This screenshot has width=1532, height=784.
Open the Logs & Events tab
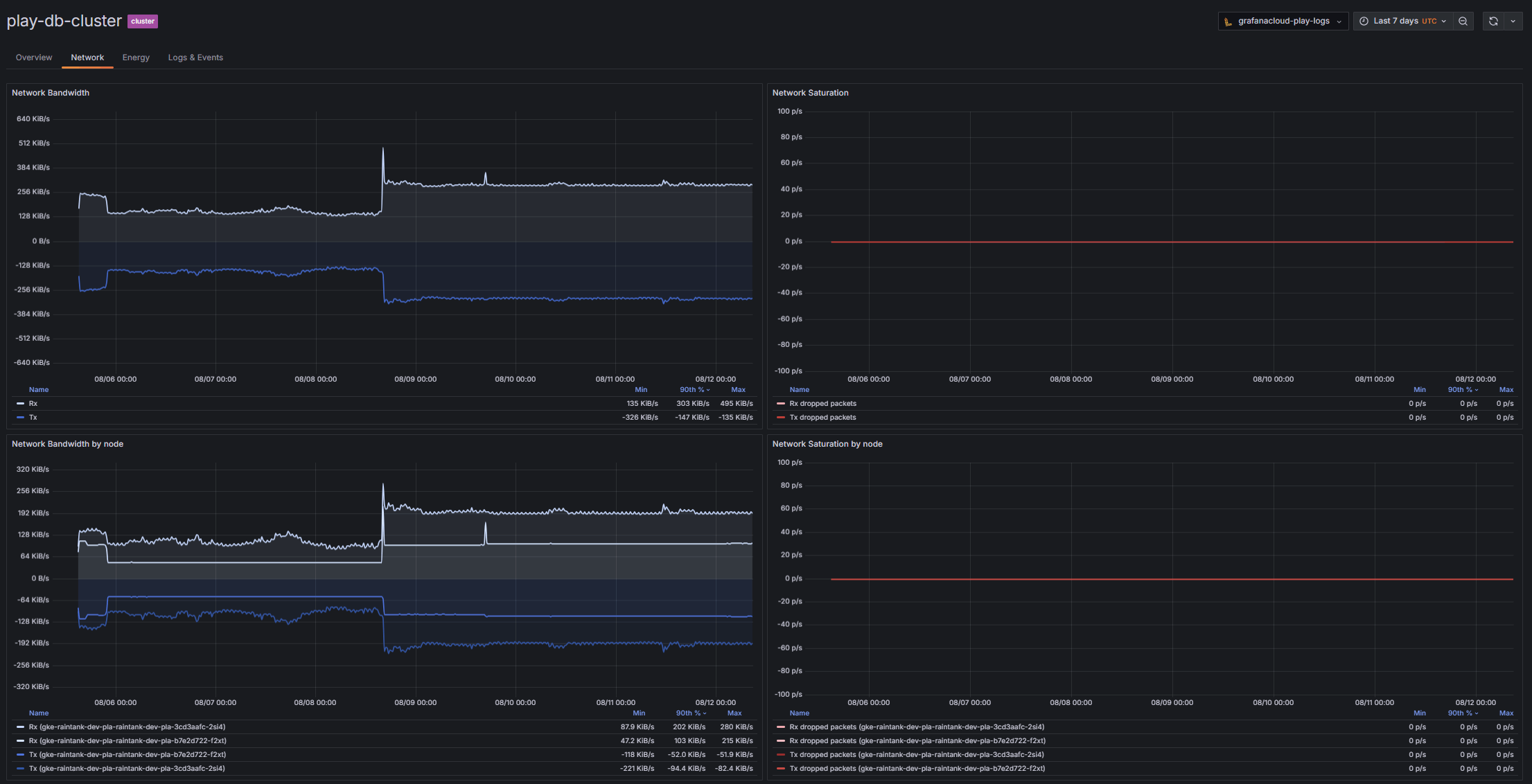195,57
